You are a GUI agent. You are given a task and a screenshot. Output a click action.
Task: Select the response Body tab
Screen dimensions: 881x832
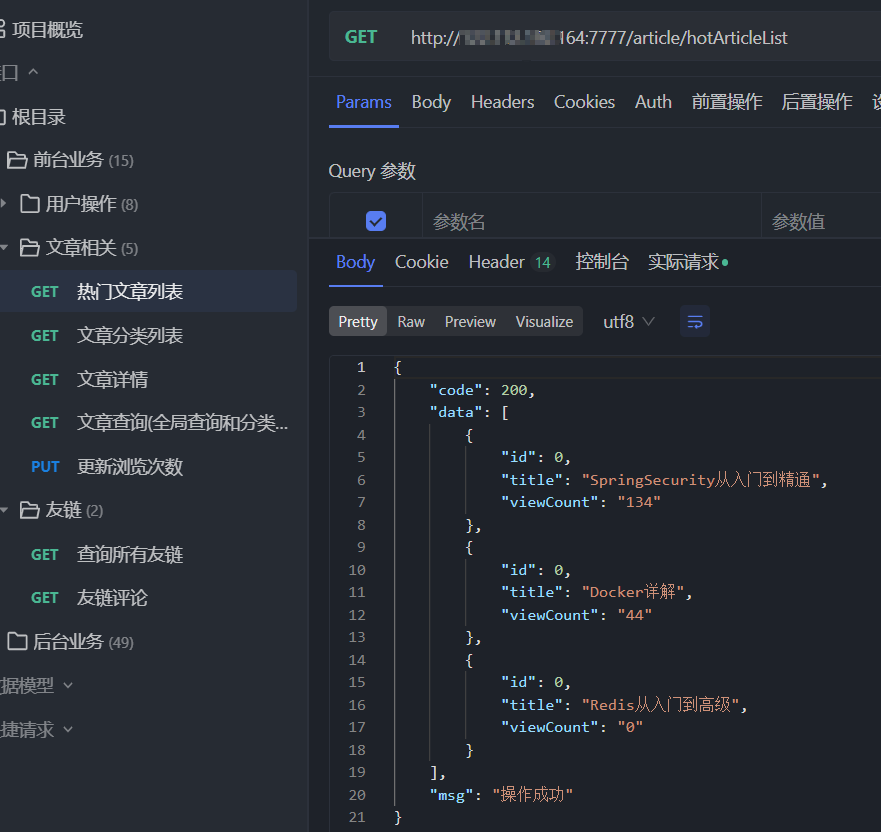pos(355,262)
